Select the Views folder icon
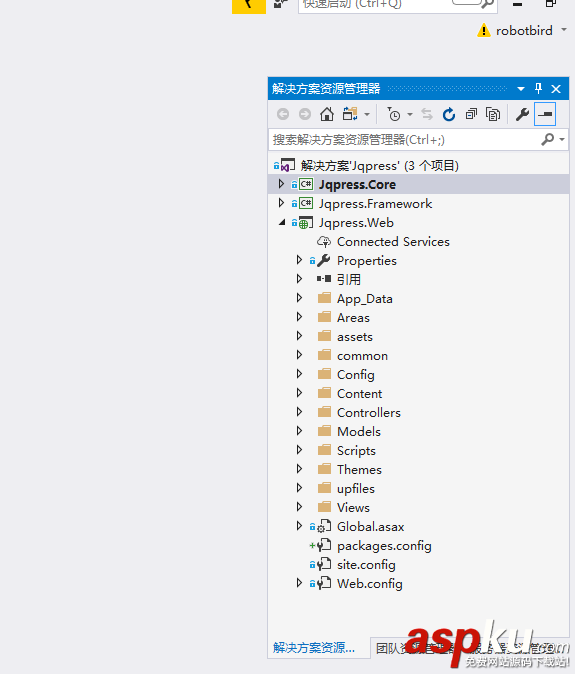This screenshot has width=575, height=674. pyautogui.click(x=324, y=507)
